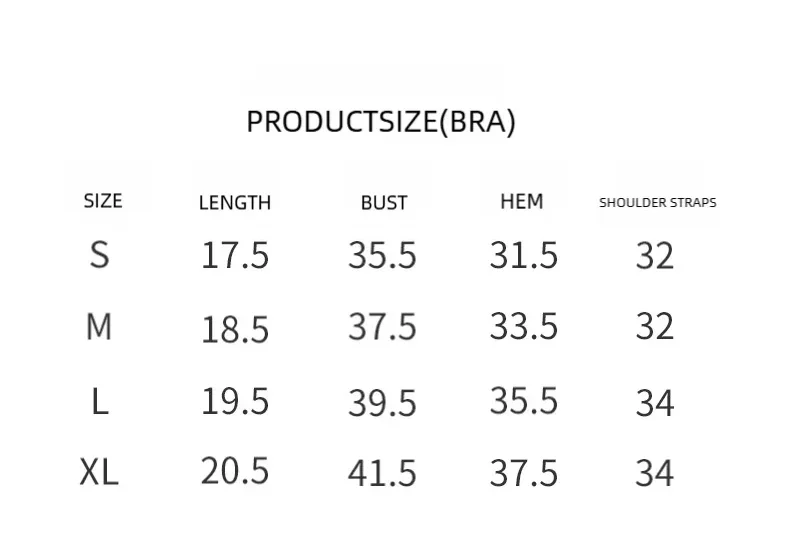Click the HEM column header

click(522, 202)
